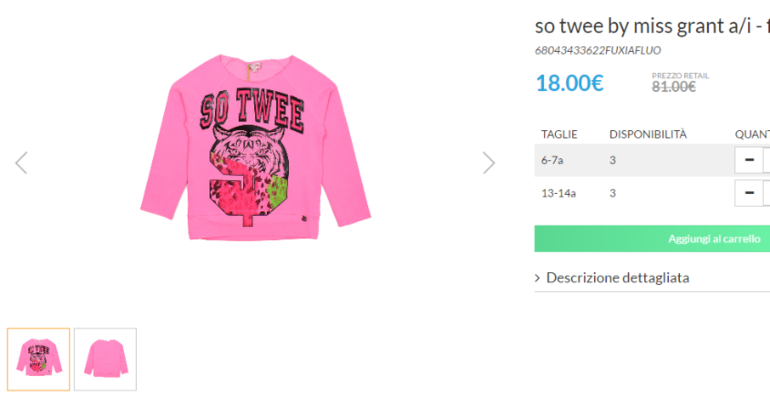Click the next image arrow
Viewport: 770px width, 416px height.
(x=489, y=162)
